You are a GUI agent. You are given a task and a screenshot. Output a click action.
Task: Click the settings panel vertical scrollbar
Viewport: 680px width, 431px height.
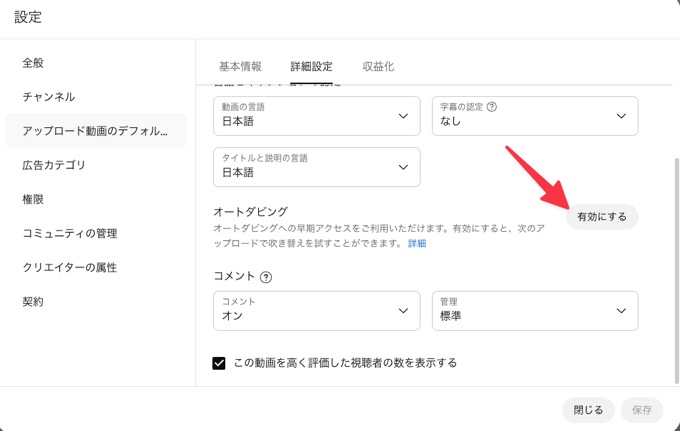(677, 271)
